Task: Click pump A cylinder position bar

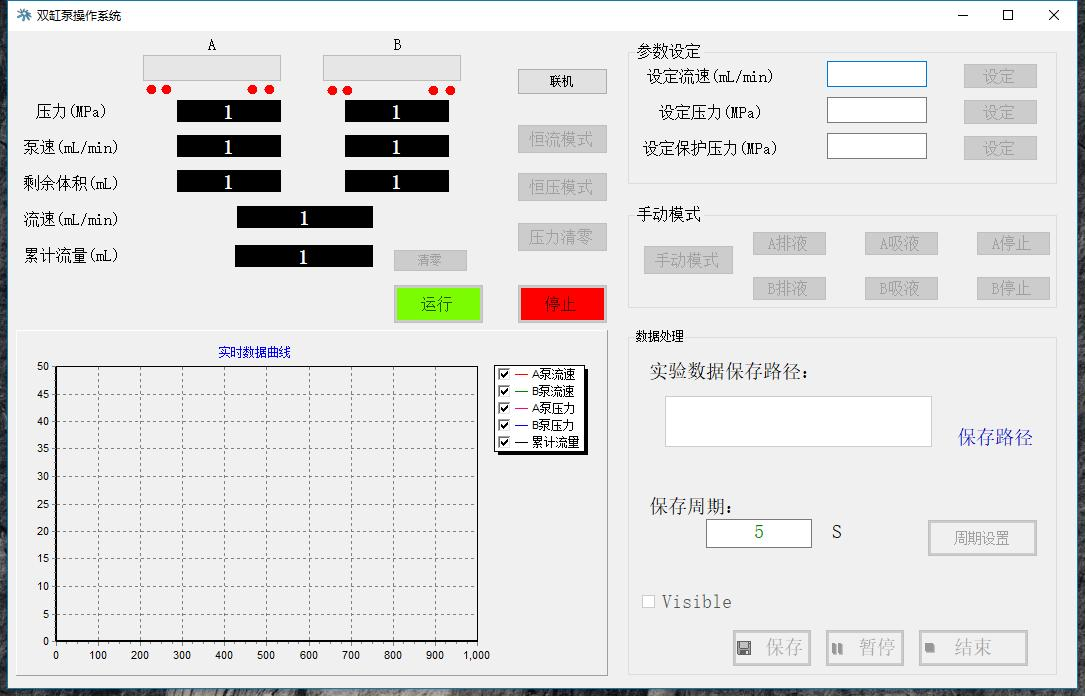Action: tap(212, 68)
